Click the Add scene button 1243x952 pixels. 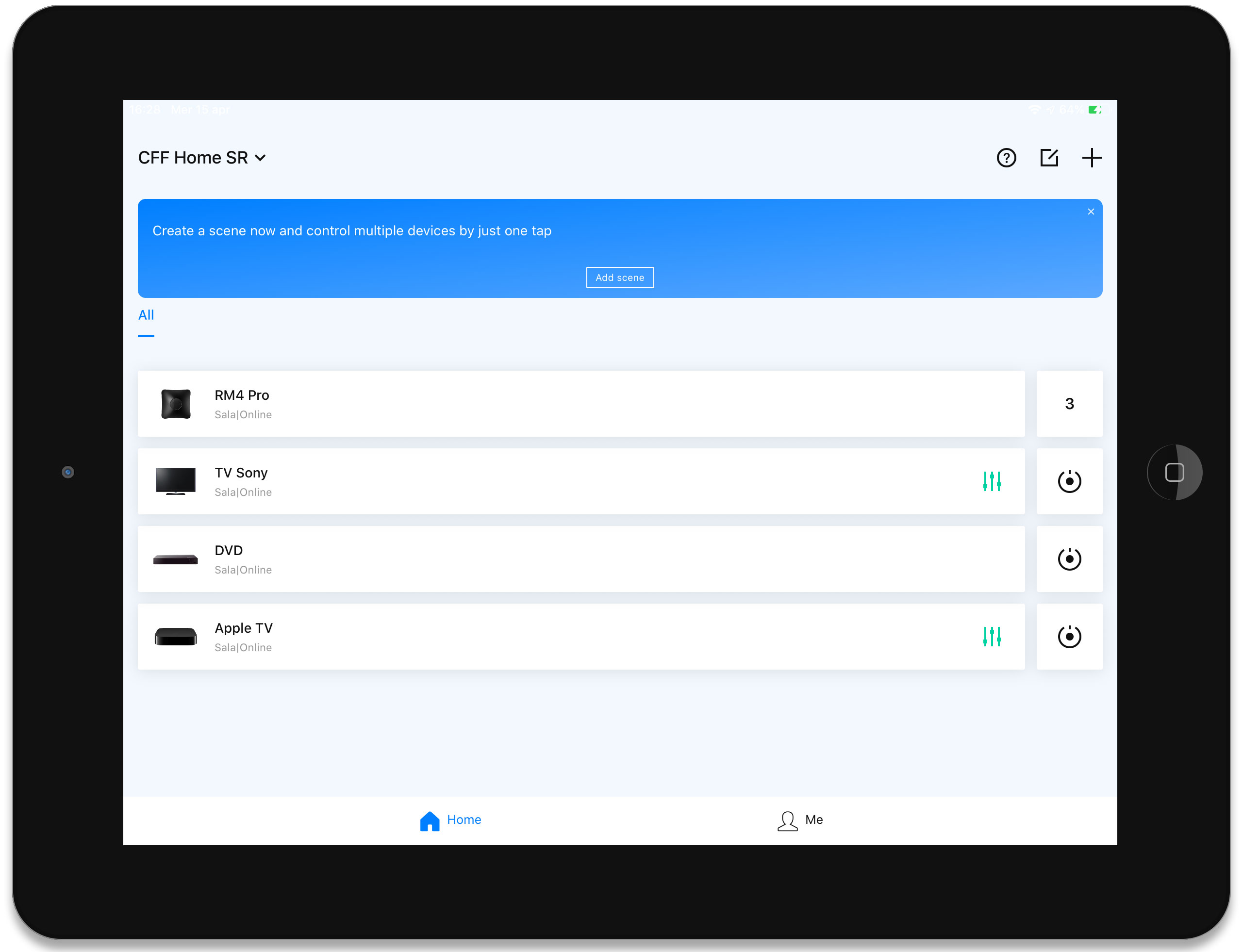coord(619,278)
